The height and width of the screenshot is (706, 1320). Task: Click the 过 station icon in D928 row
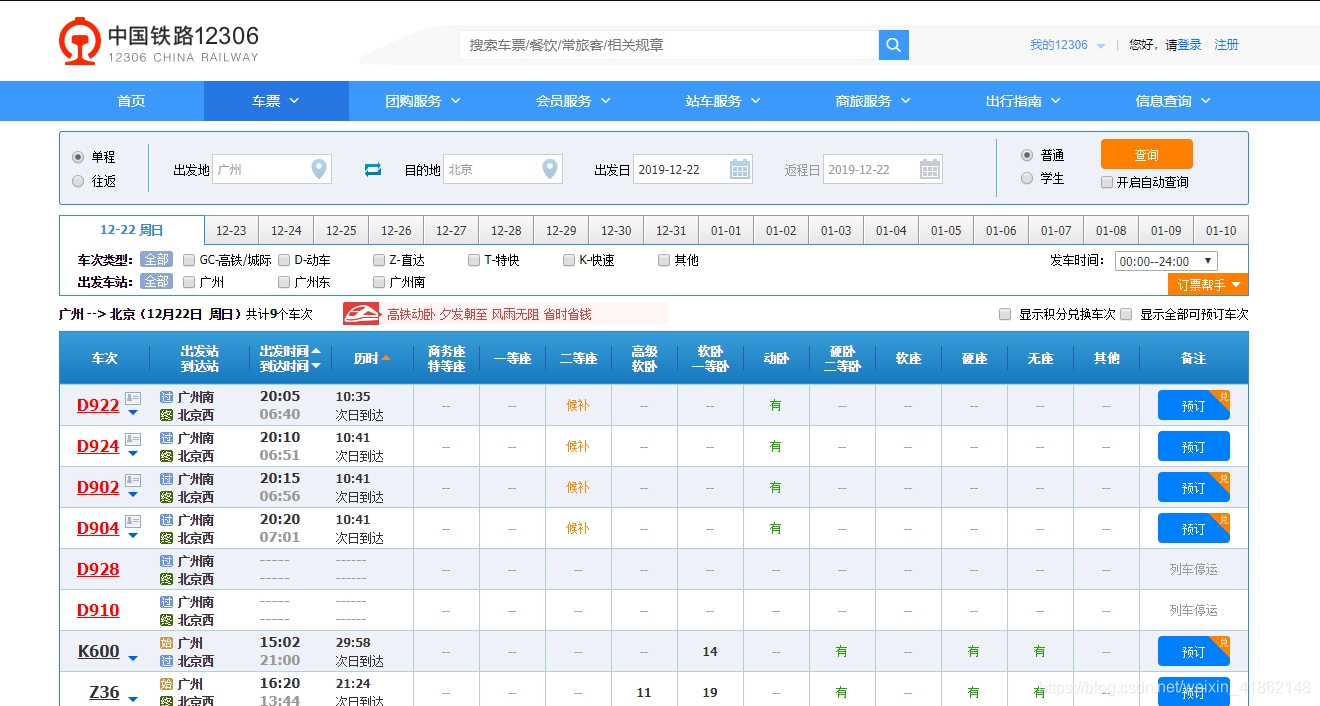166,561
